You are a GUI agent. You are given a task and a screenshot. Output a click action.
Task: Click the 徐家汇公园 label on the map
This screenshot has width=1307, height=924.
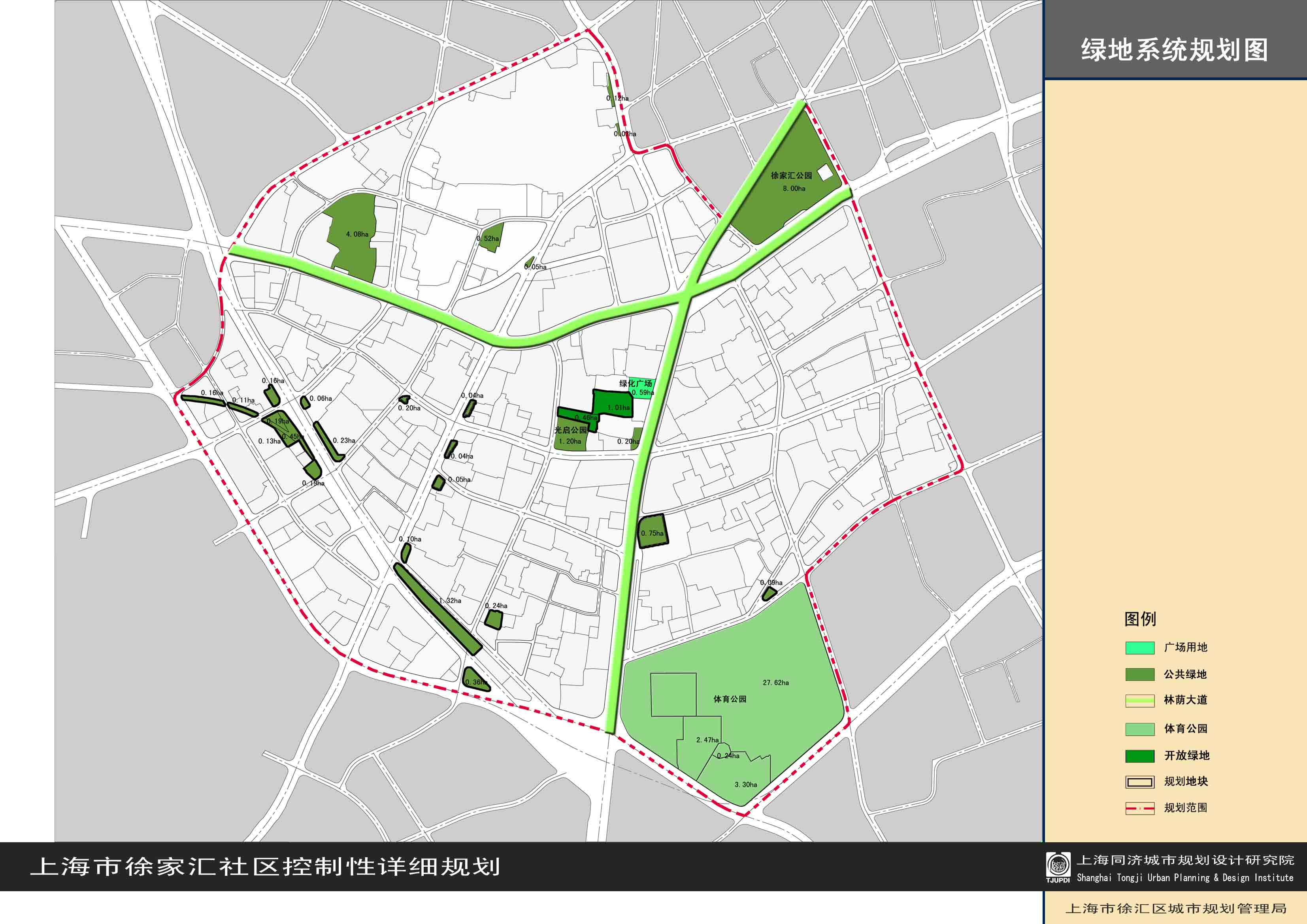[x=791, y=175]
